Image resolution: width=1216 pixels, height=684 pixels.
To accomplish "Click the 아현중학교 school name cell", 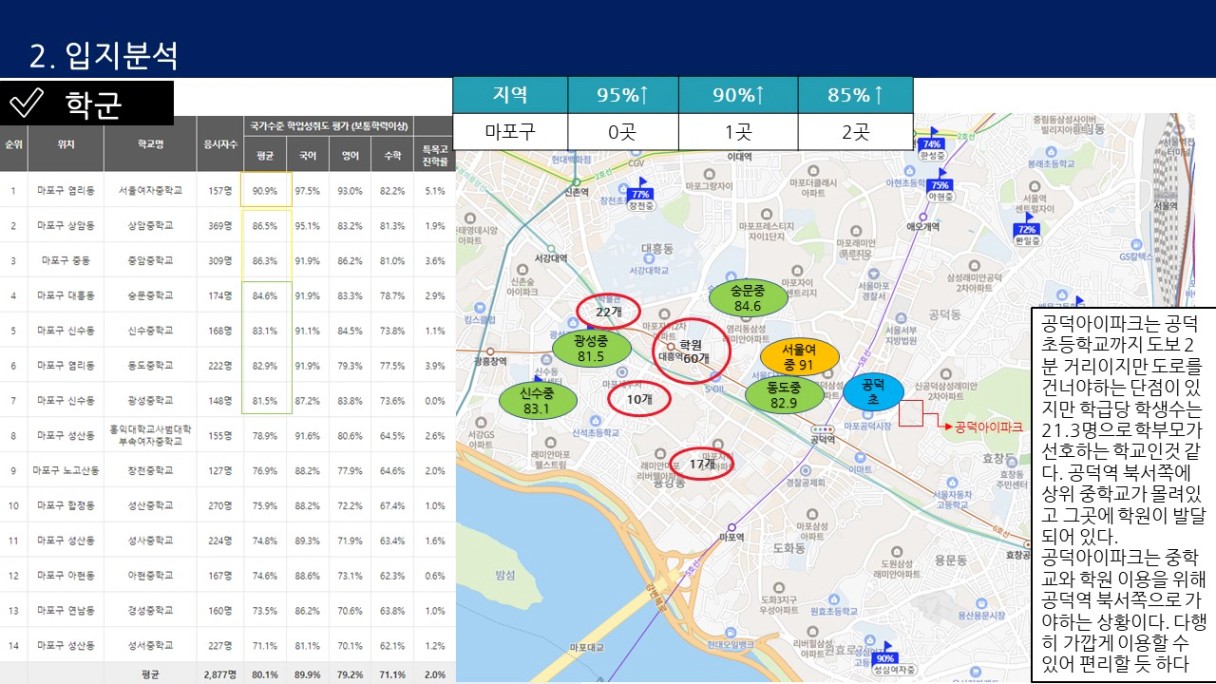I will click(x=151, y=575).
